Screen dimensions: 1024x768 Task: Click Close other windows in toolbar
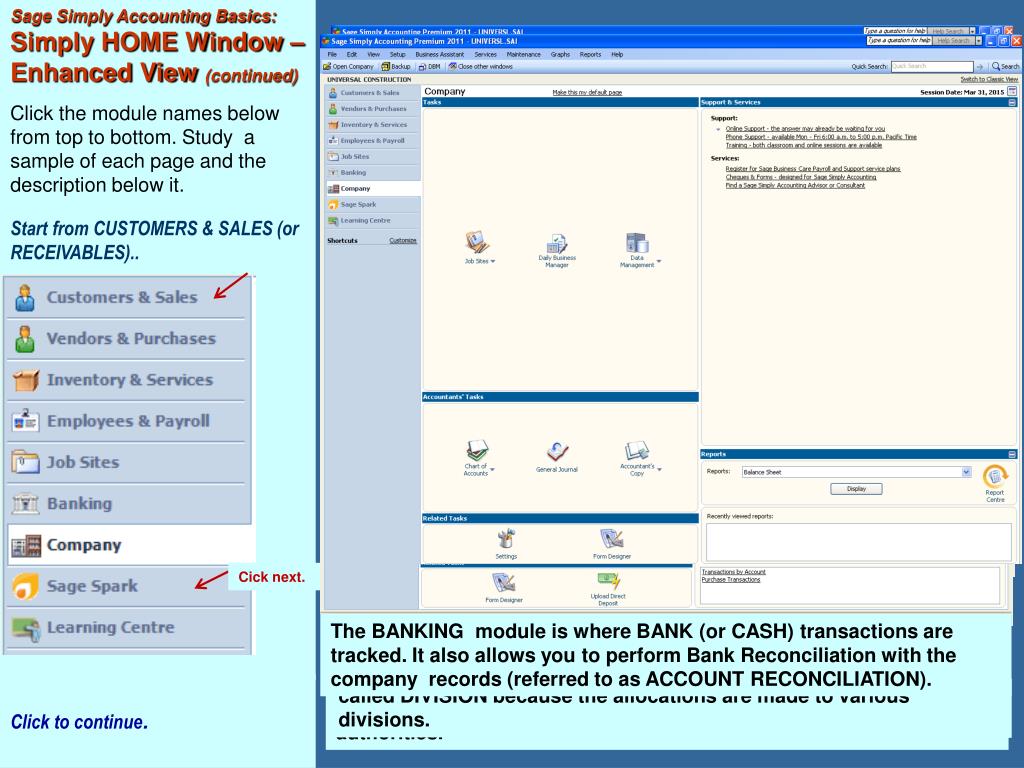pos(480,67)
